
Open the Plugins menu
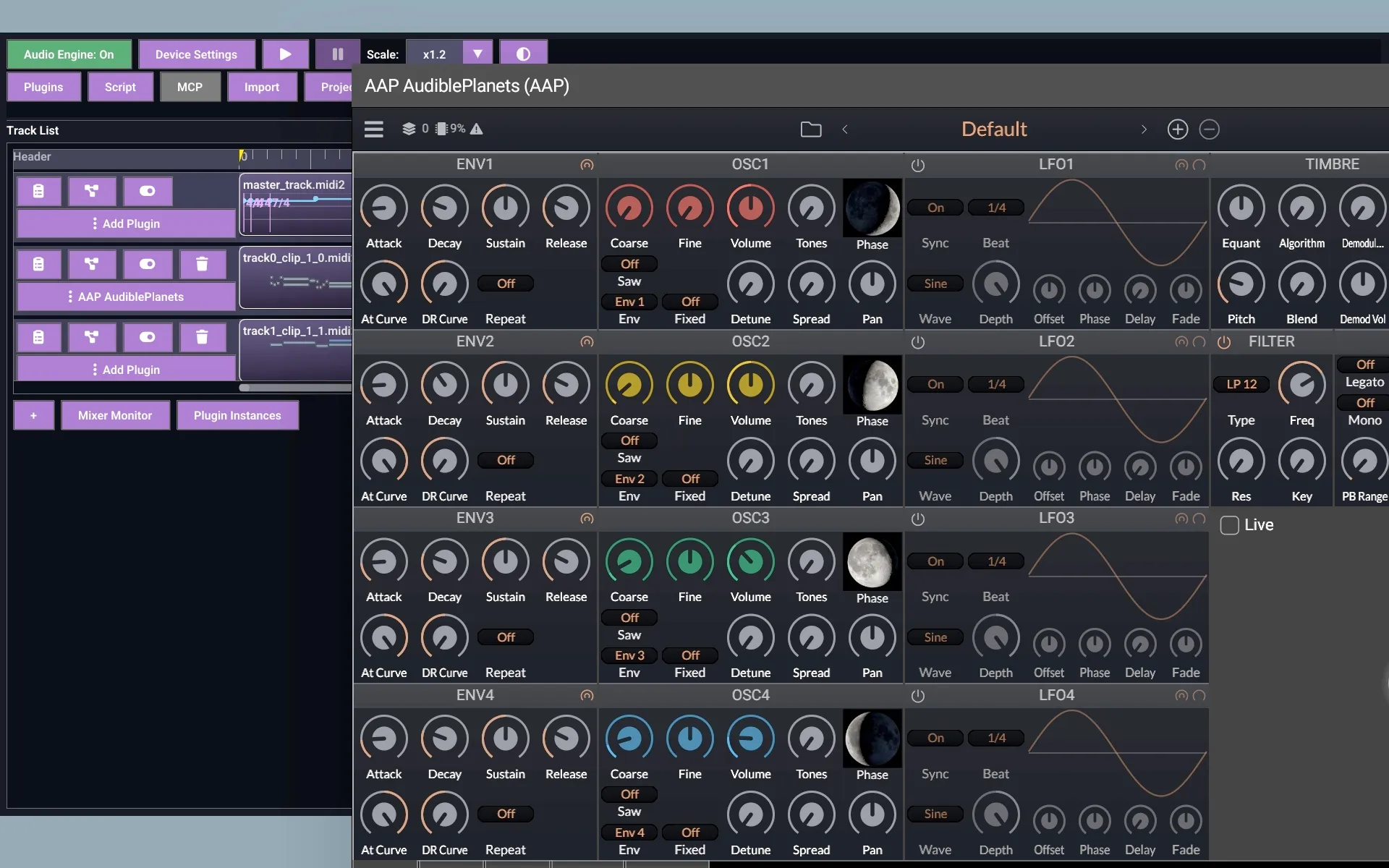pyautogui.click(x=43, y=87)
